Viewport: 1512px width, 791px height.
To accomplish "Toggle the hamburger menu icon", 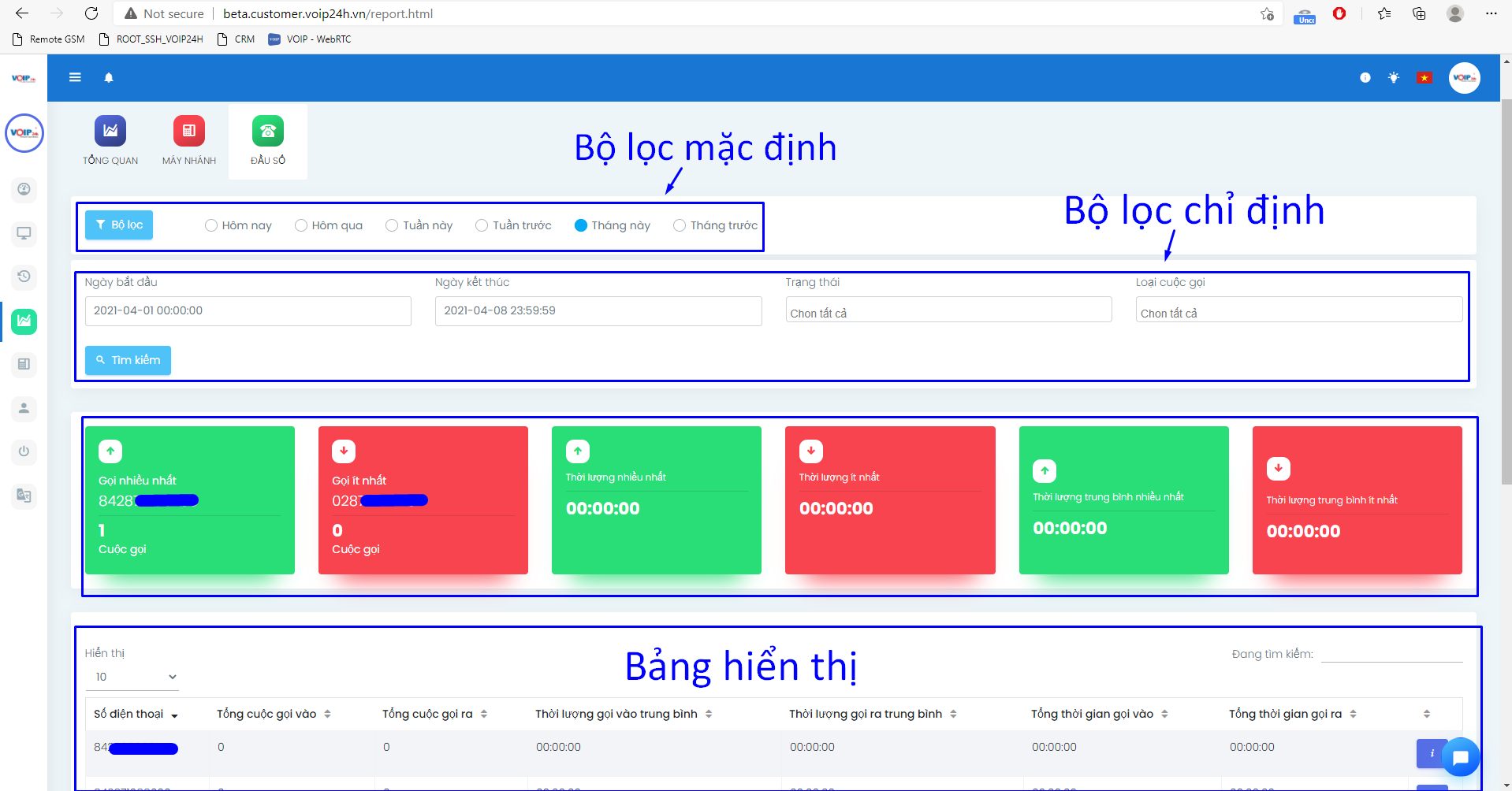I will point(75,77).
